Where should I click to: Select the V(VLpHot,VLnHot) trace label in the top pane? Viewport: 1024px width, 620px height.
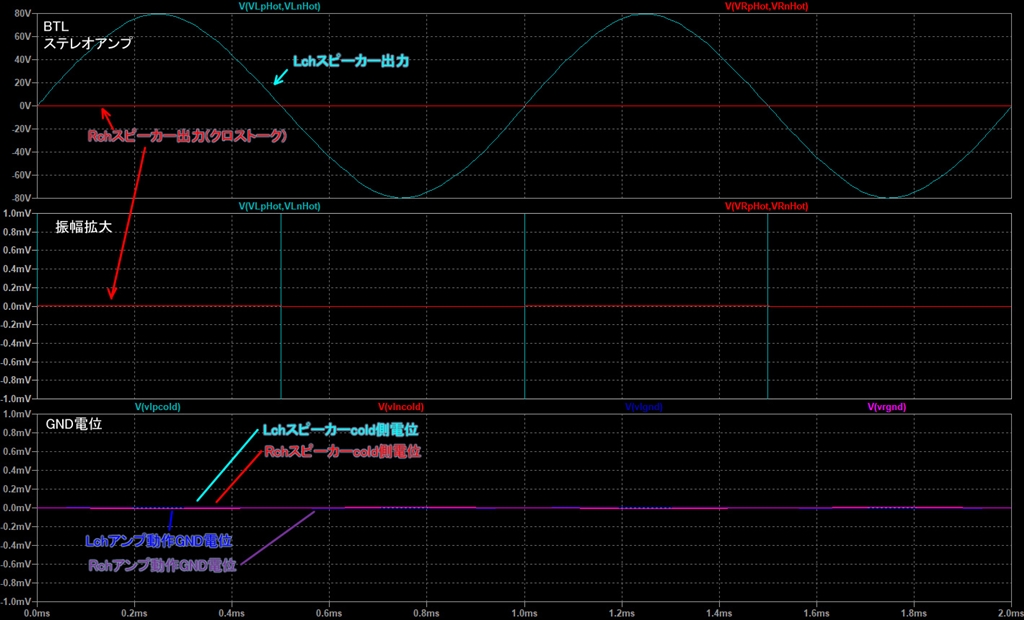coord(280,6)
